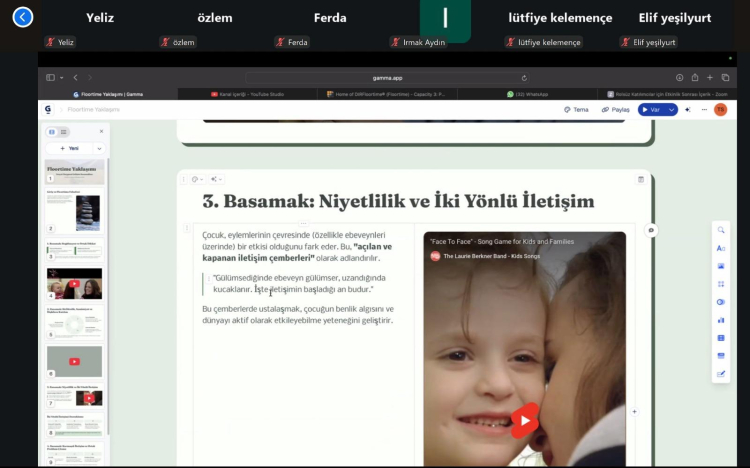This screenshot has height=468, width=750.
Task: Open embed insert tool
Action: (x=721, y=356)
